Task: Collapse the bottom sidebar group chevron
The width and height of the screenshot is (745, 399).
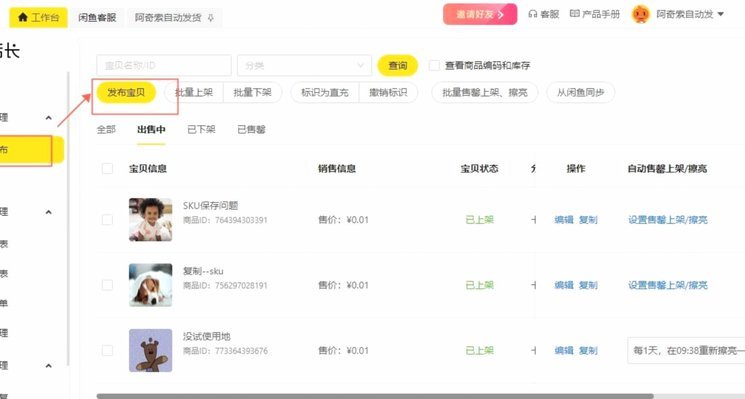Action: (x=48, y=366)
